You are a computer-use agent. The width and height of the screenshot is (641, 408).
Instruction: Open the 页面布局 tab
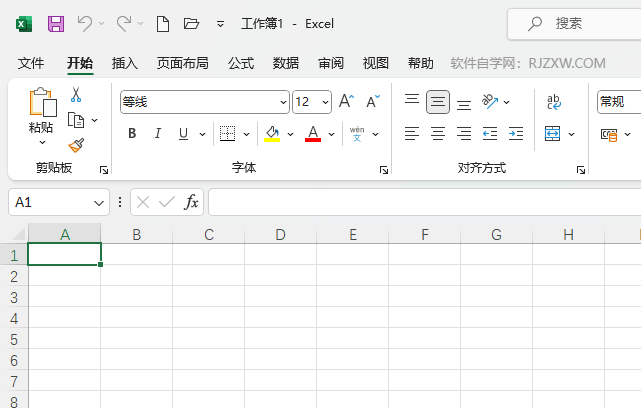point(183,63)
